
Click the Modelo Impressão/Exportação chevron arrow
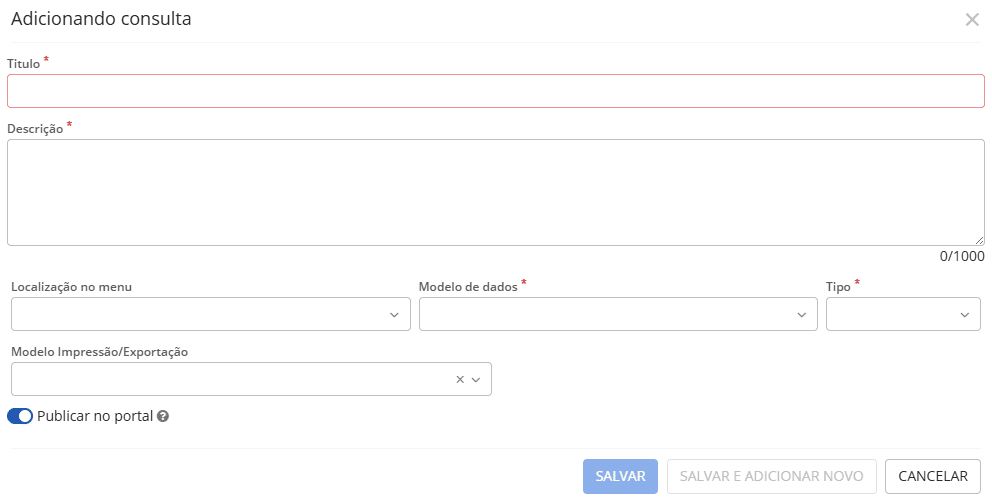point(476,379)
